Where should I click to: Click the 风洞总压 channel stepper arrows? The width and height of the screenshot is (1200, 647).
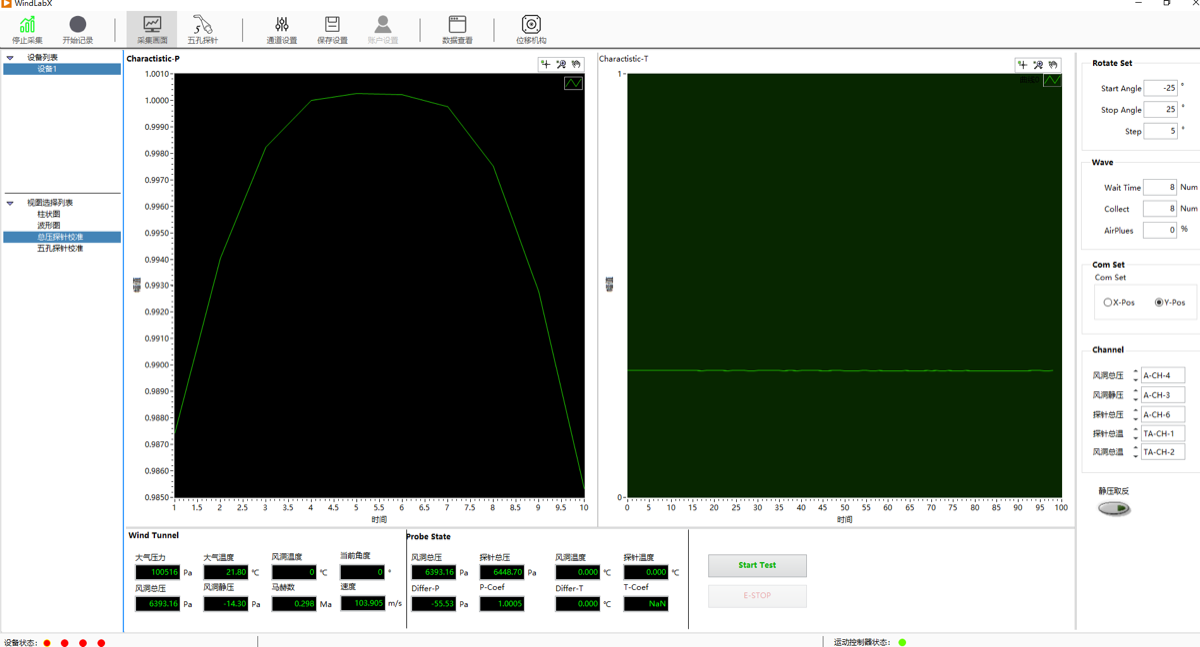[1135, 376]
